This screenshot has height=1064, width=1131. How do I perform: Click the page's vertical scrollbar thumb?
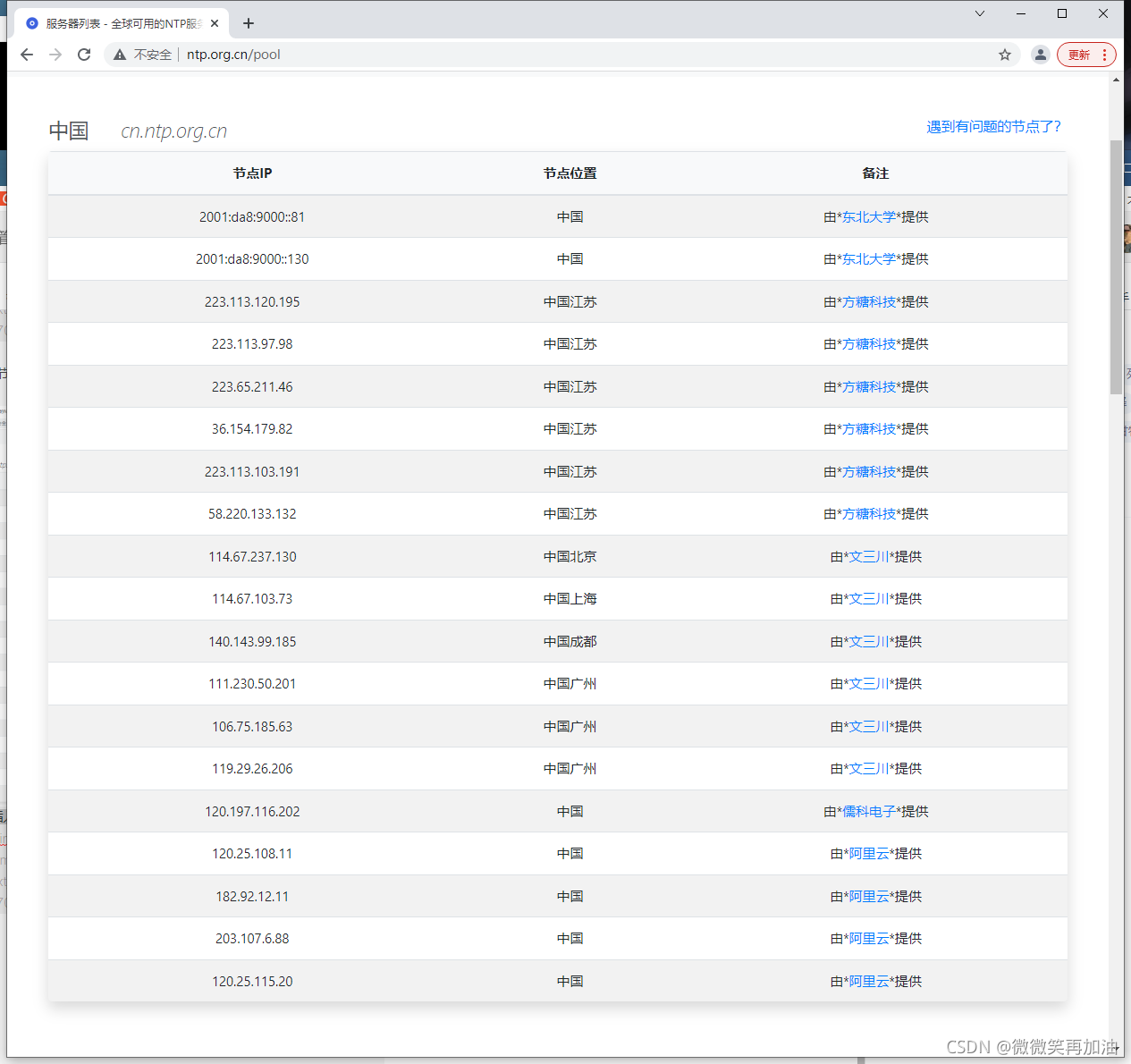pos(1116,266)
